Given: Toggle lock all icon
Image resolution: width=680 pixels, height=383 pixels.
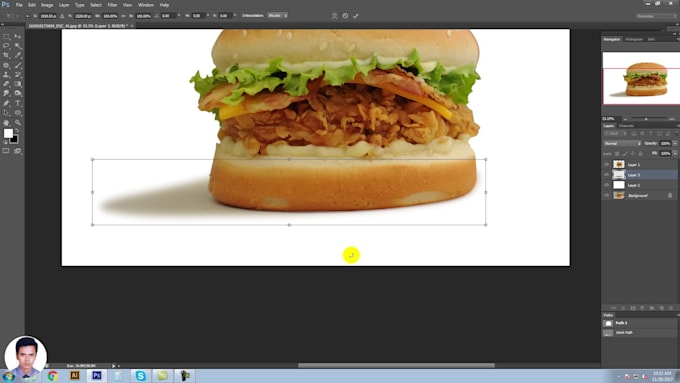Looking at the screenshot, I should coord(641,154).
